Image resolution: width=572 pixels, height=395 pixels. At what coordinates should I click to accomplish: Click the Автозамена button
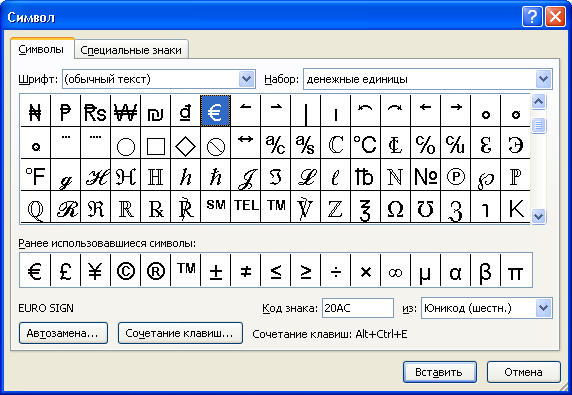tap(63, 333)
